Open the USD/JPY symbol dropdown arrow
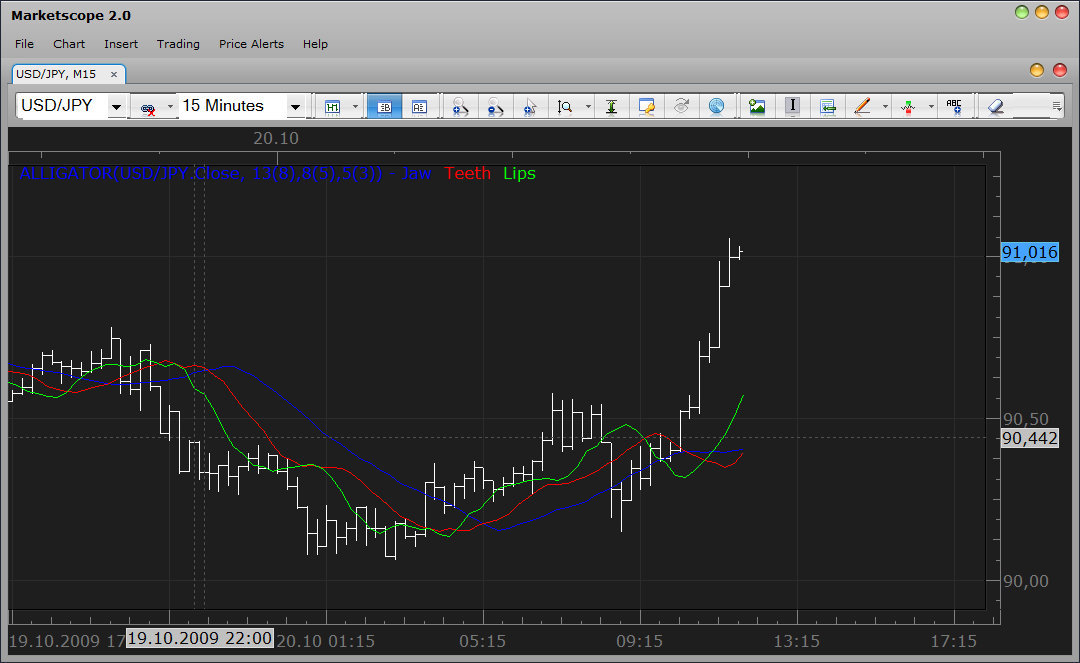The width and height of the screenshot is (1080, 663). [x=116, y=107]
